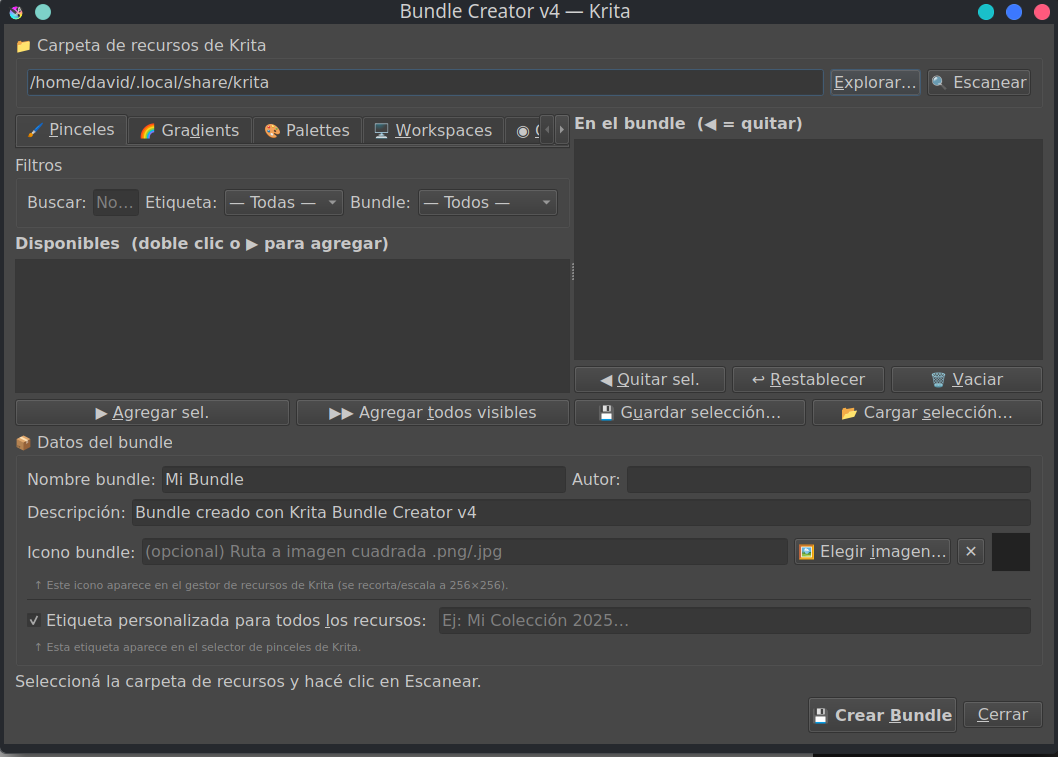
Task: Switch to the Workspaces tab
Action: [x=433, y=130]
